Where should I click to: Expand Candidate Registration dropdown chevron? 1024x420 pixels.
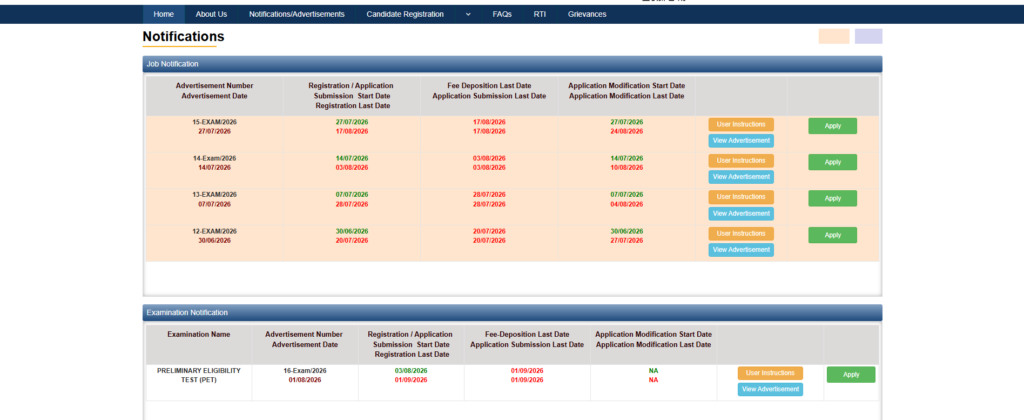pyautogui.click(x=468, y=14)
